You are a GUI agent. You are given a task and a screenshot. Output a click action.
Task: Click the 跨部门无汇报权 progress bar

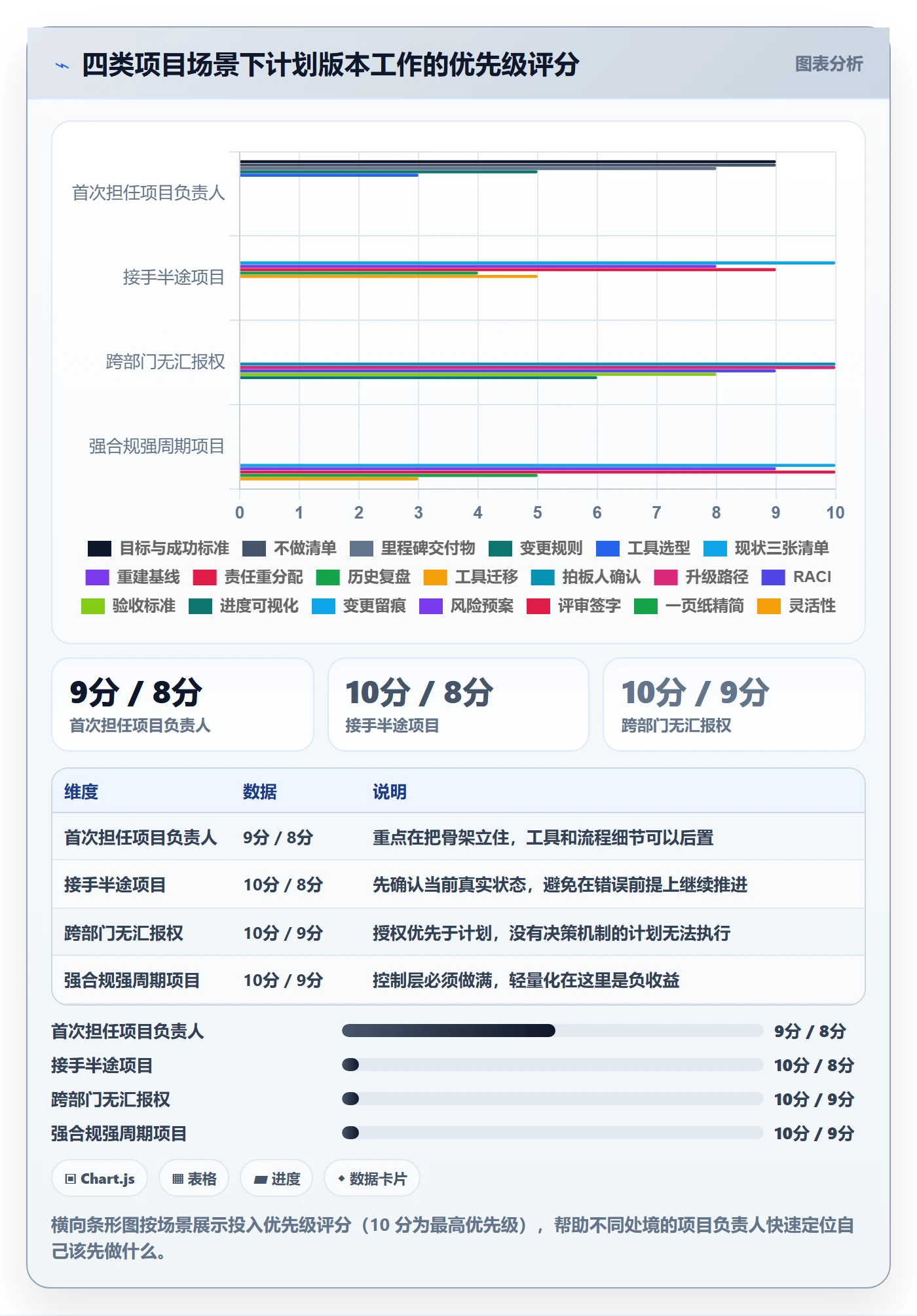pyautogui.click(x=553, y=1099)
